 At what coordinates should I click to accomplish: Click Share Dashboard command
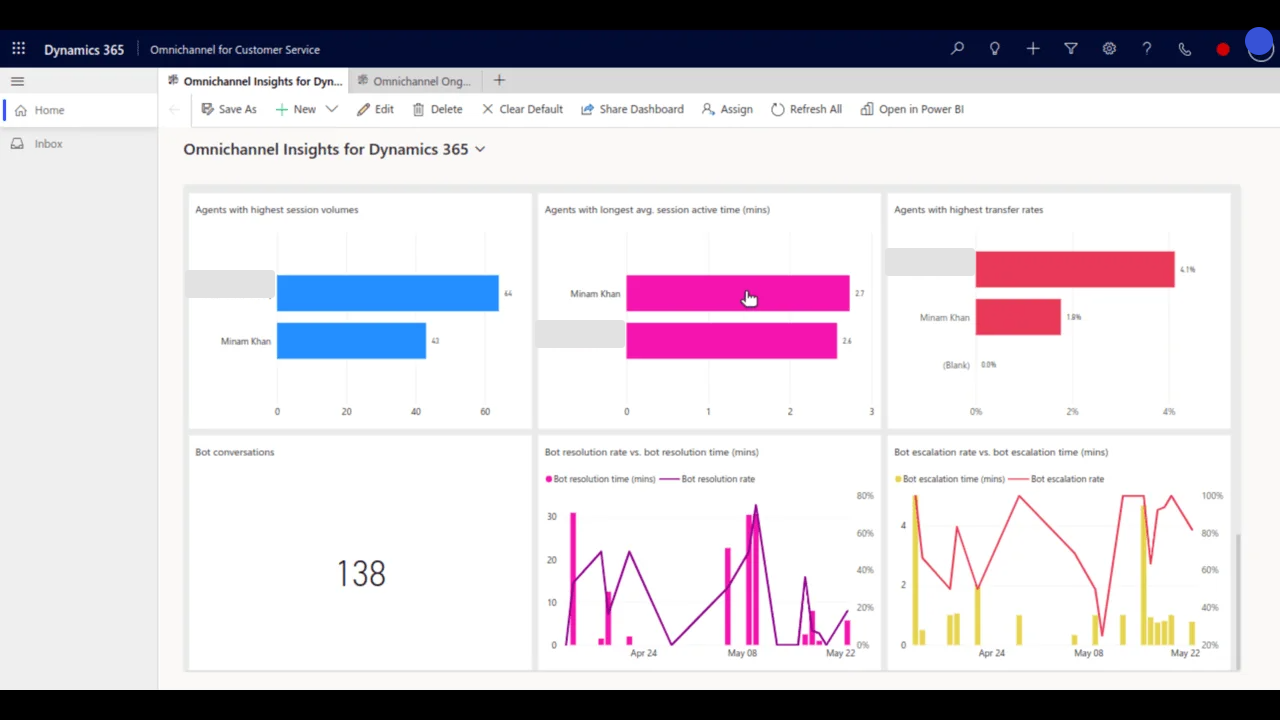tap(632, 109)
